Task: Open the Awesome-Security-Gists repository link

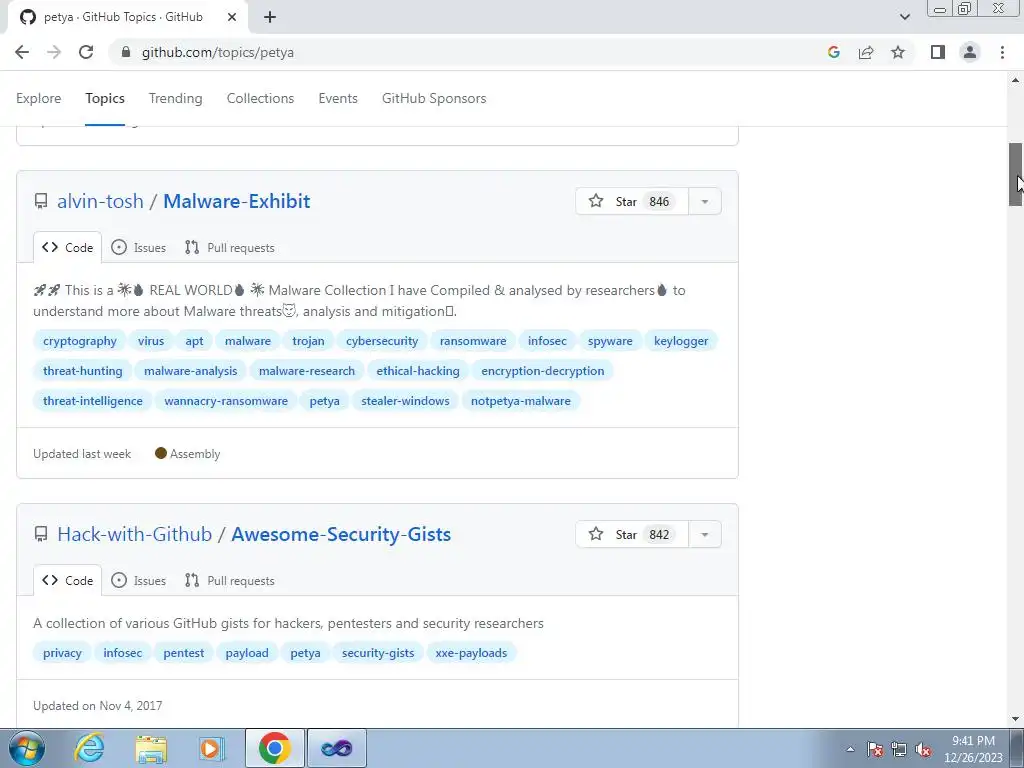Action: pyautogui.click(x=341, y=534)
